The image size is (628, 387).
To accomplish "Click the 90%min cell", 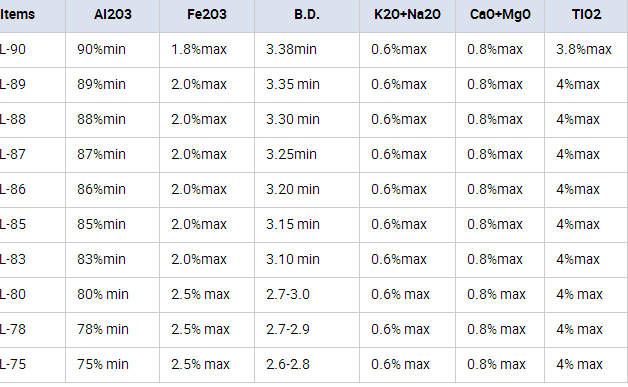I will pos(113,50).
